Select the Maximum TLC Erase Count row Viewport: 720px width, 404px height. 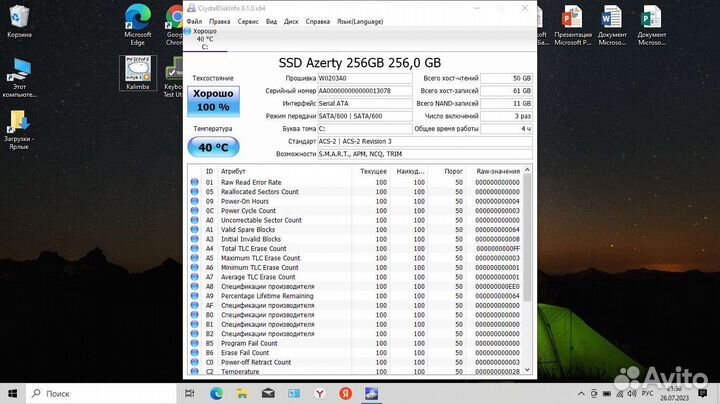355,258
